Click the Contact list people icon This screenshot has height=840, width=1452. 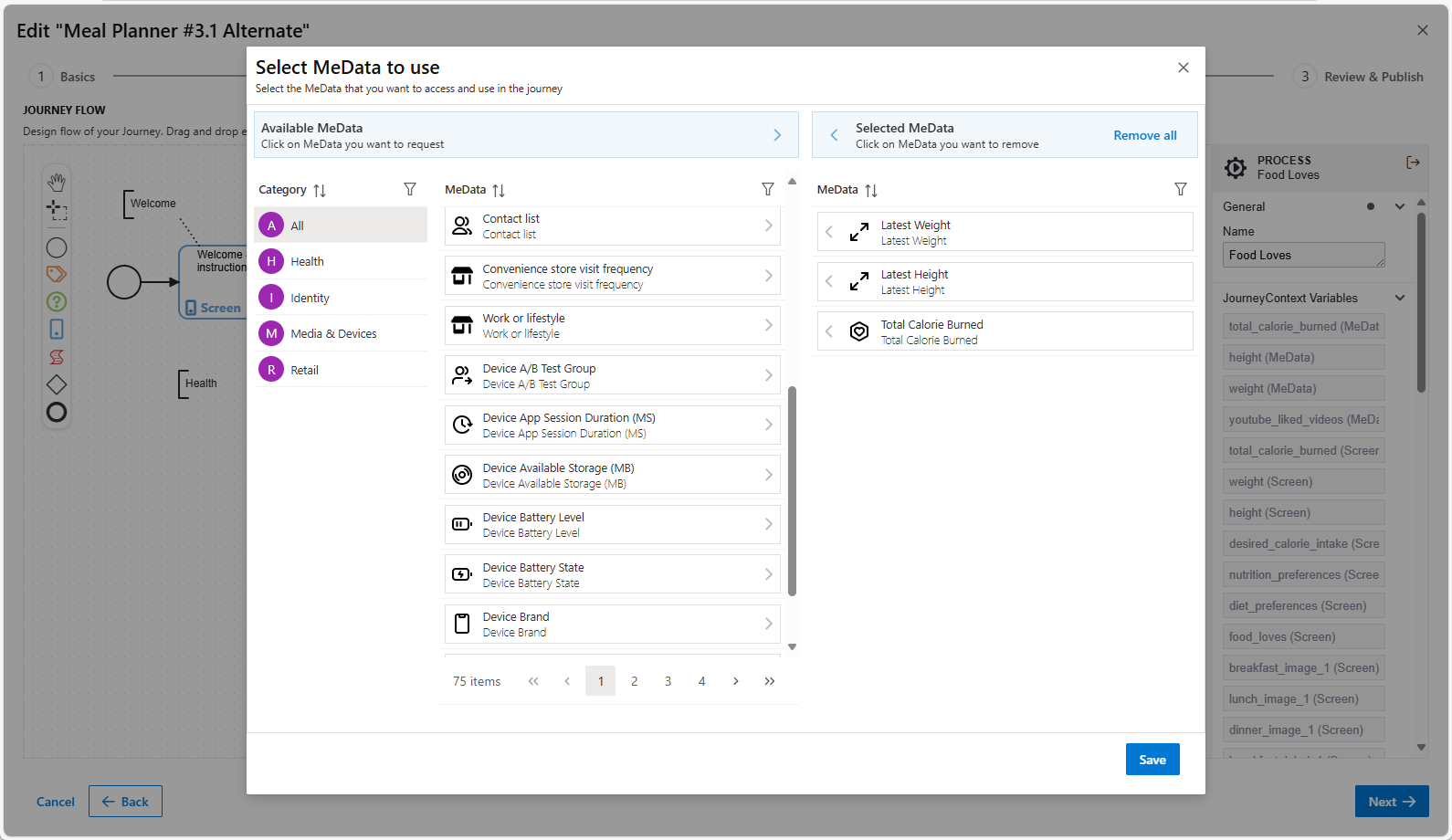click(x=463, y=226)
